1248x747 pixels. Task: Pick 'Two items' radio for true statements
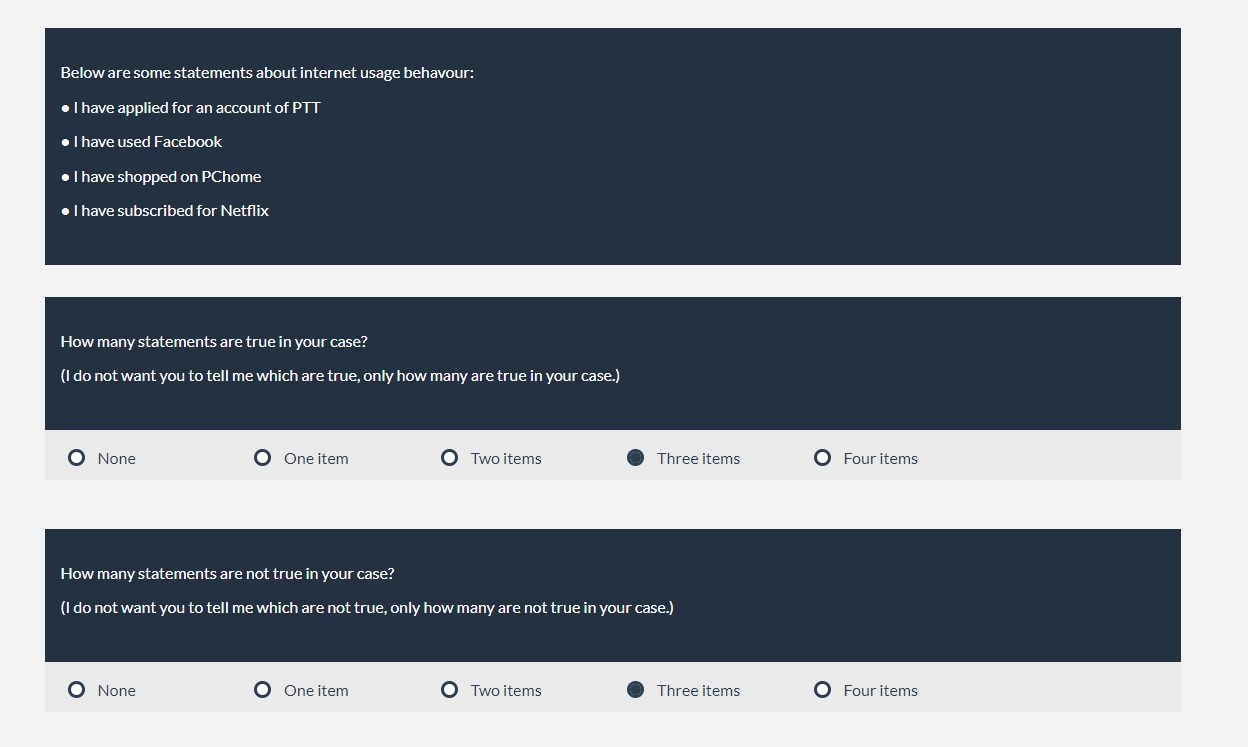pyautogui.click(x=450, y=458)
